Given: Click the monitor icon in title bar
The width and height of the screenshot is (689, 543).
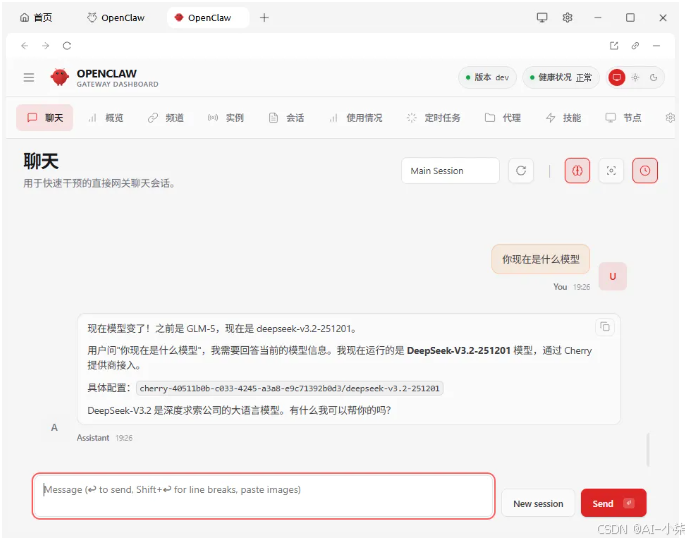Looking at the screenshot, I should click(542, 18).
